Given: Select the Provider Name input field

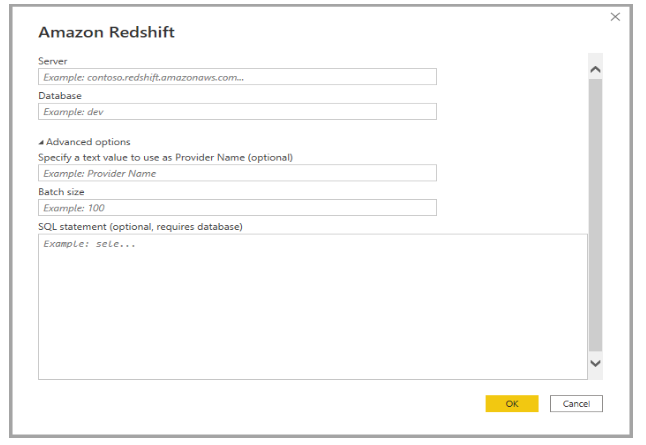Looking at the screenshot, I should [x=237, y=173].
